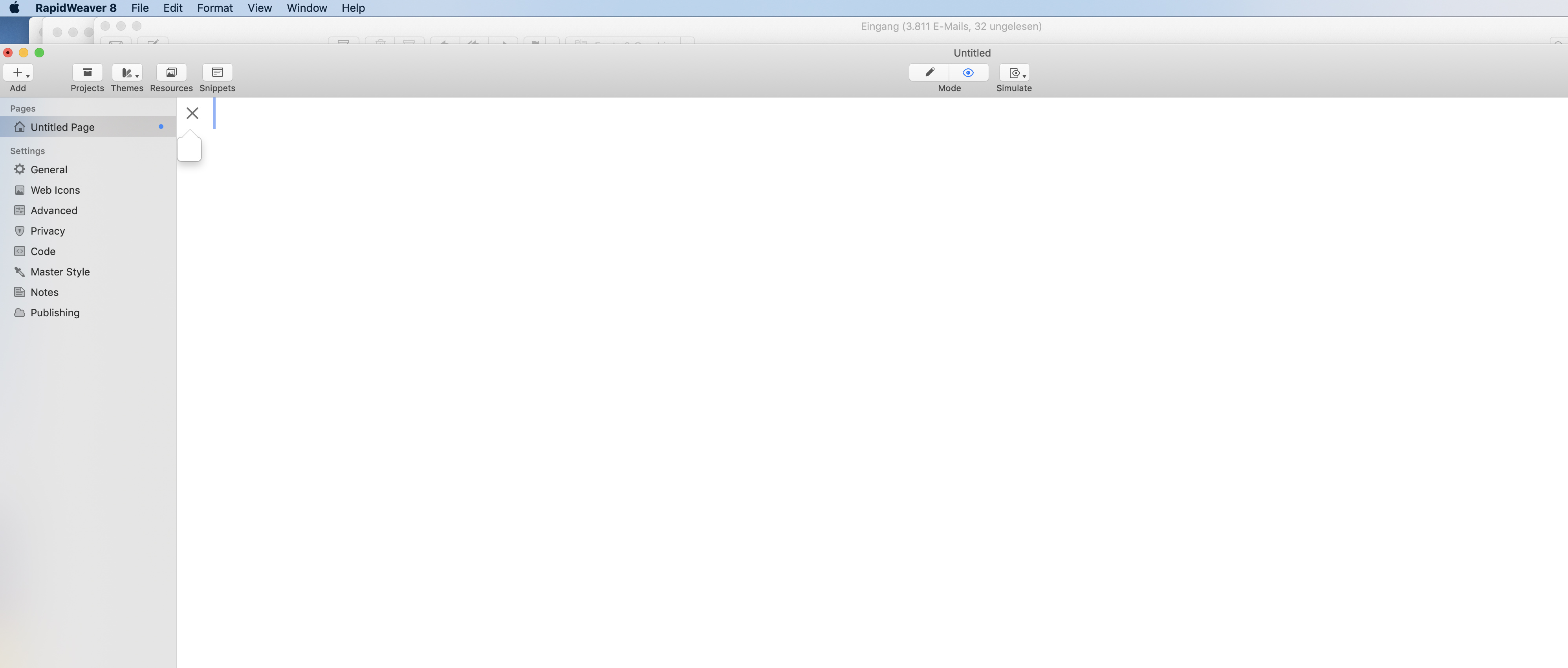1568x668 pixels.
Task: Switch to Preview mode with eye icon
Action: [x=969, y=72]
